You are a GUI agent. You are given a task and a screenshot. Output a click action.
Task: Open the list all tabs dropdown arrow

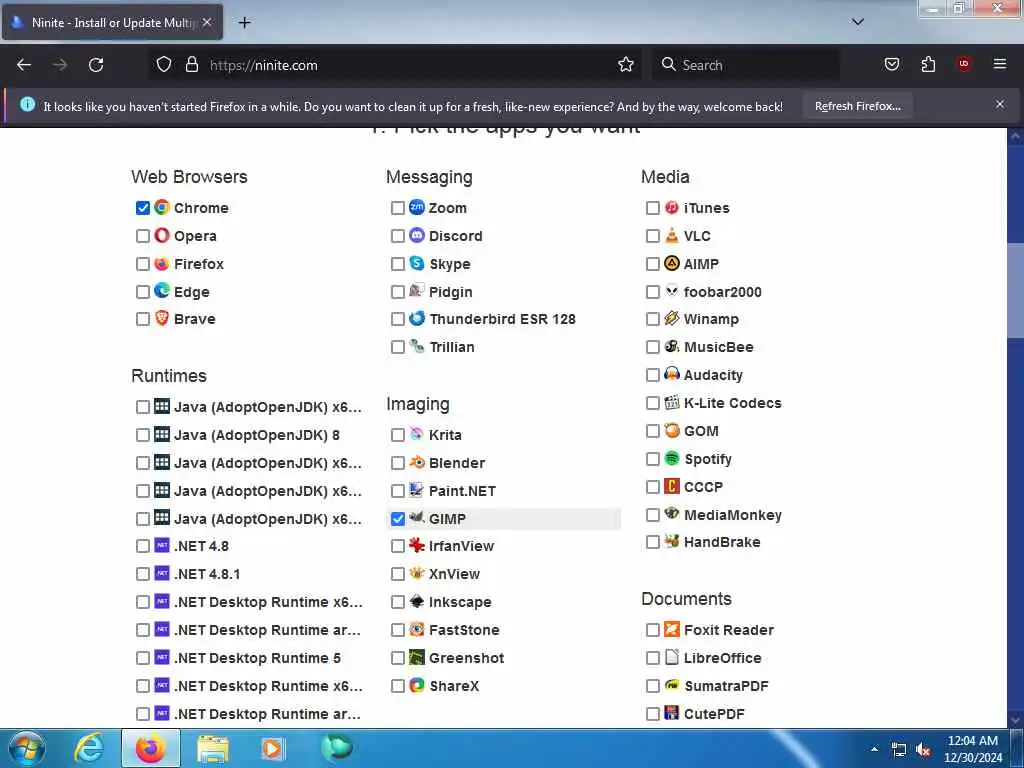pos(858,22)
